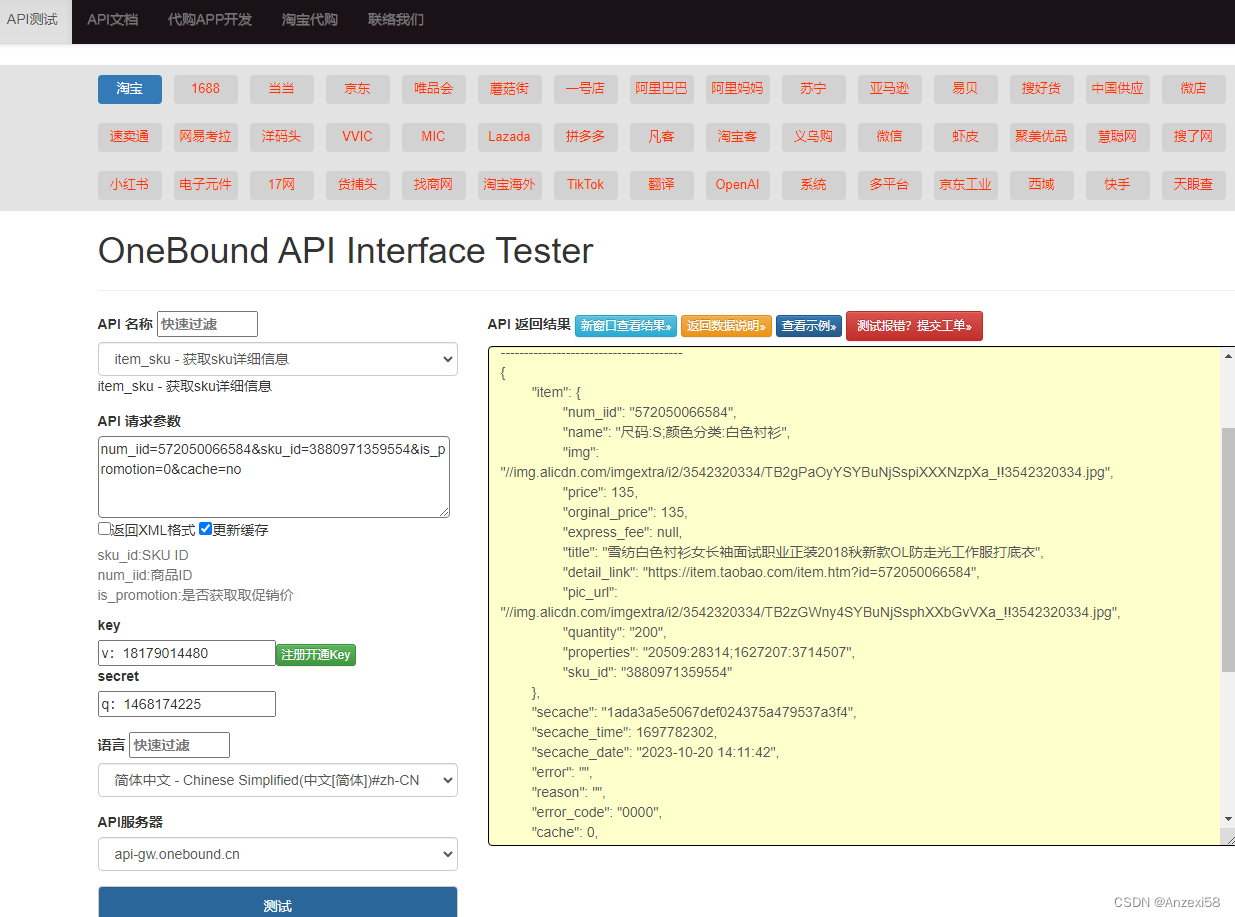Click the key input field

coord(187,653)
